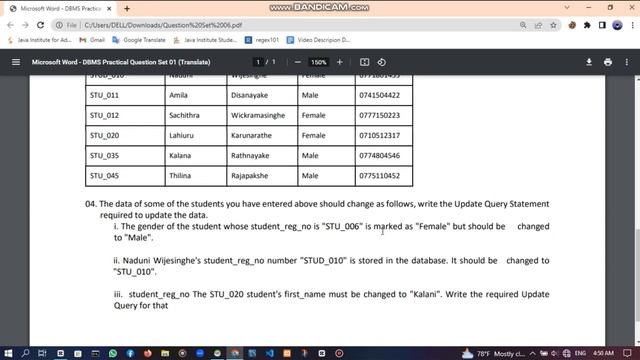Open the weather widget 78°F
This screenshot has width=640, height=360.
493,353
